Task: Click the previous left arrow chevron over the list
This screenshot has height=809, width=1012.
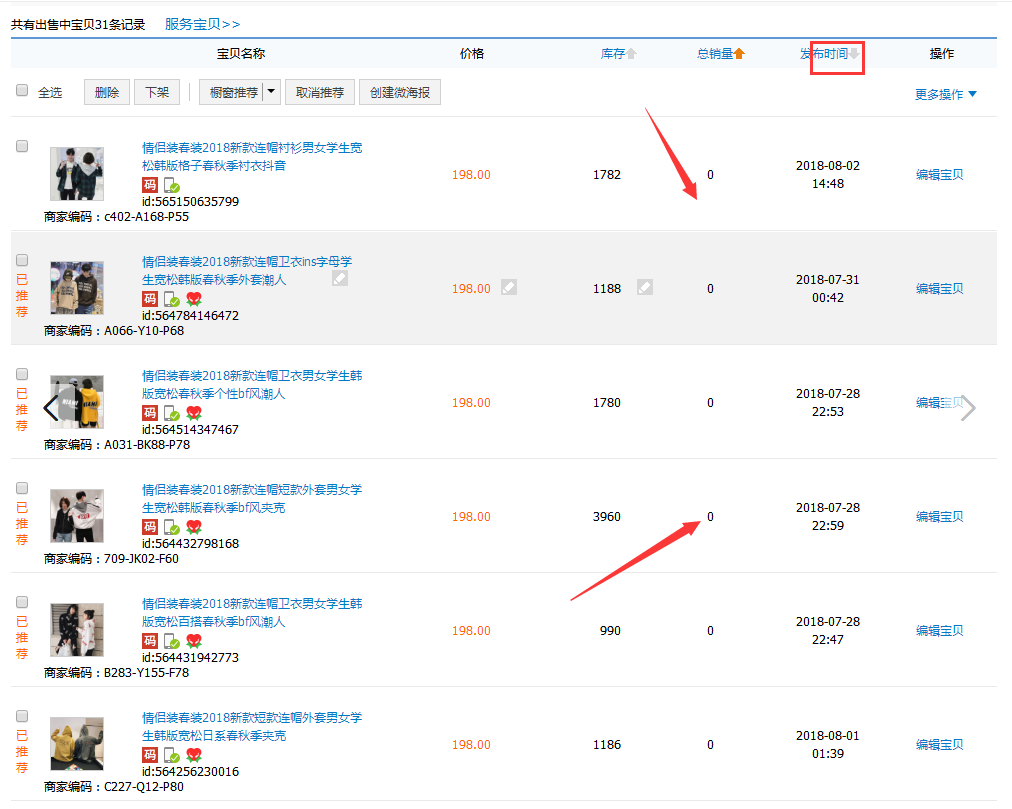Action: point(51,407)
